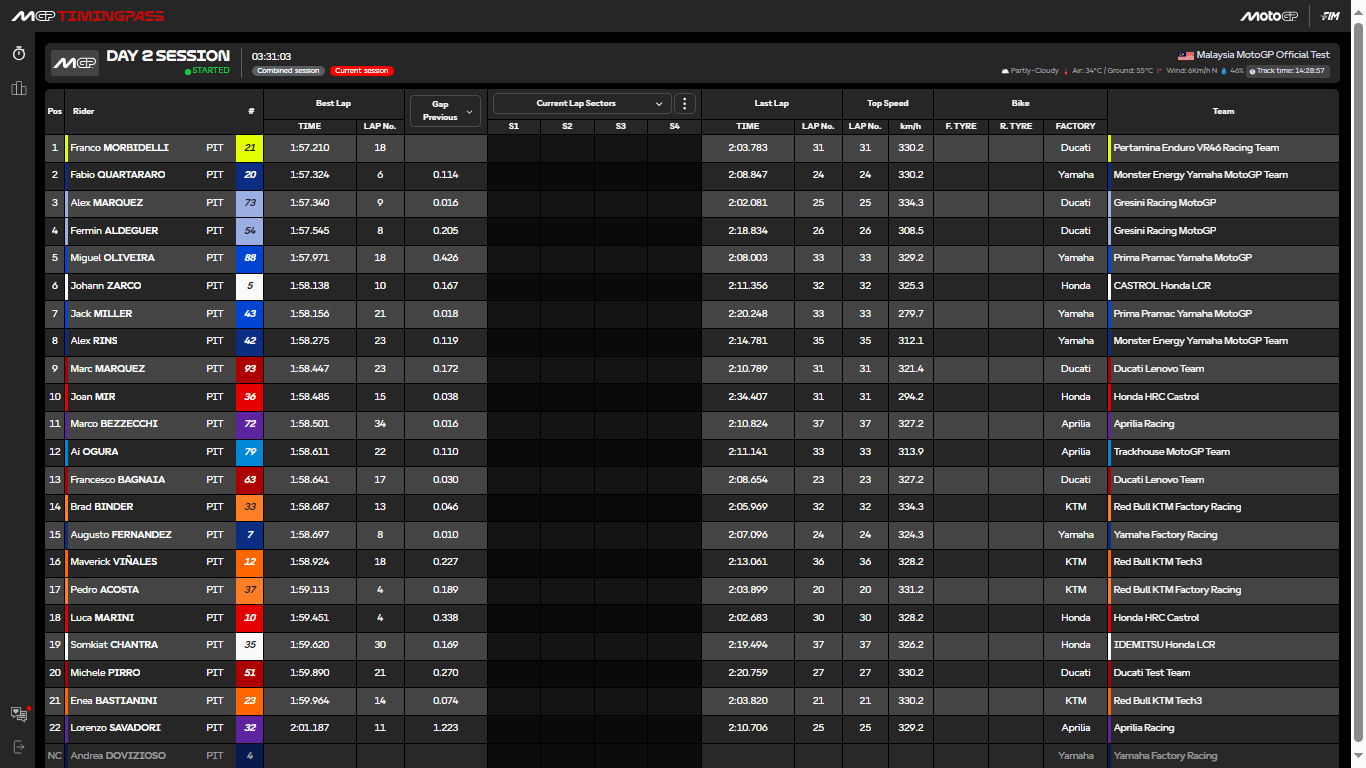Click the vertical page scrollbar thumb

pyautogui.click(x=1358, y=380)
